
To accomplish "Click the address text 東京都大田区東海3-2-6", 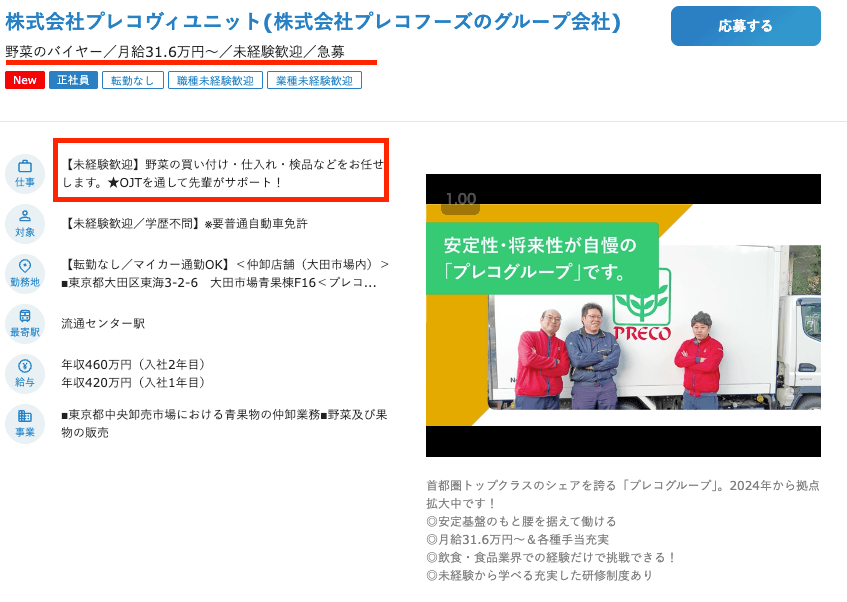I will point(133,283).
